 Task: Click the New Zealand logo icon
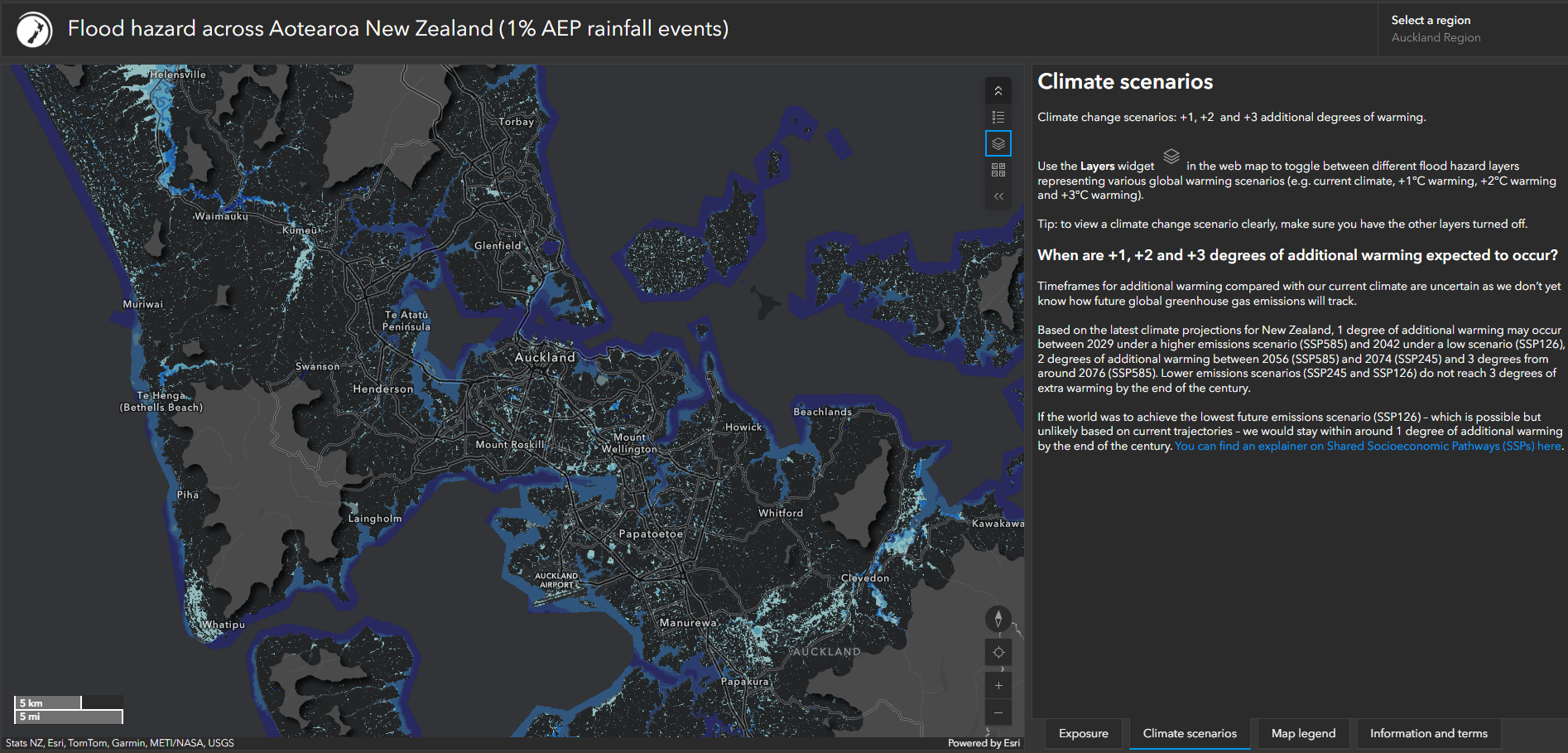(x=34, y=30)
